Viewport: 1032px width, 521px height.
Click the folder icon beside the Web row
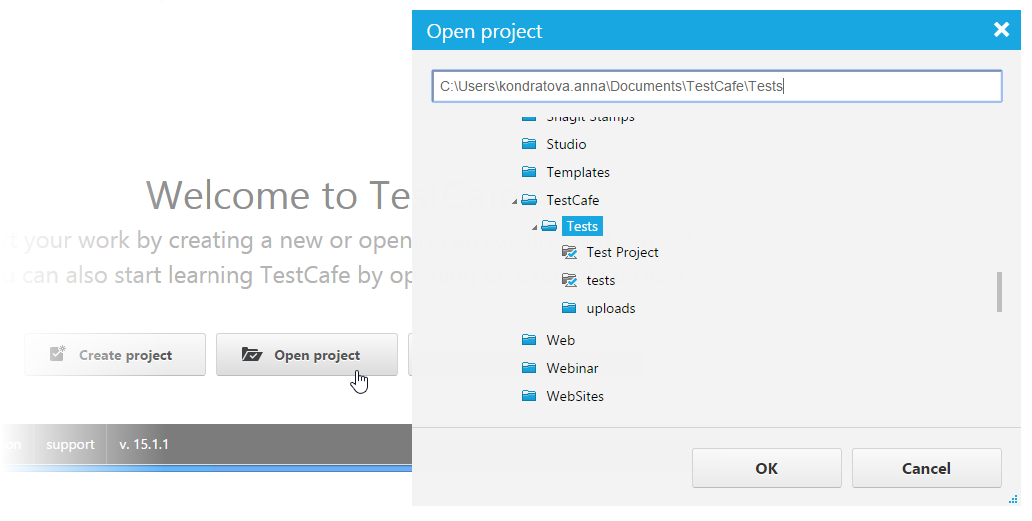[529, 340]
